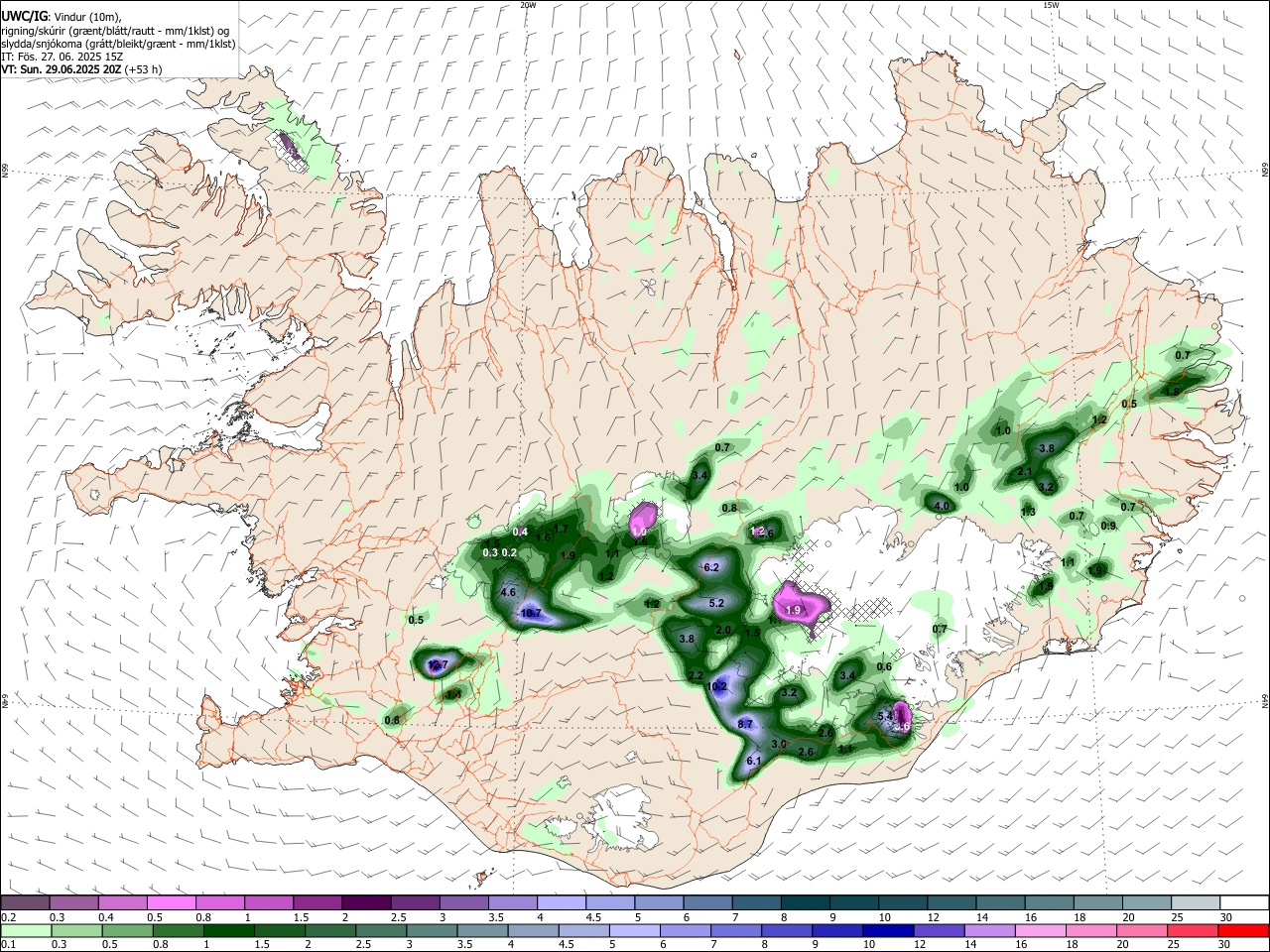Pick the dark purple 2–2.5 swatch in the top legend row
This screenshot has width=1270, height=952.
365,902
